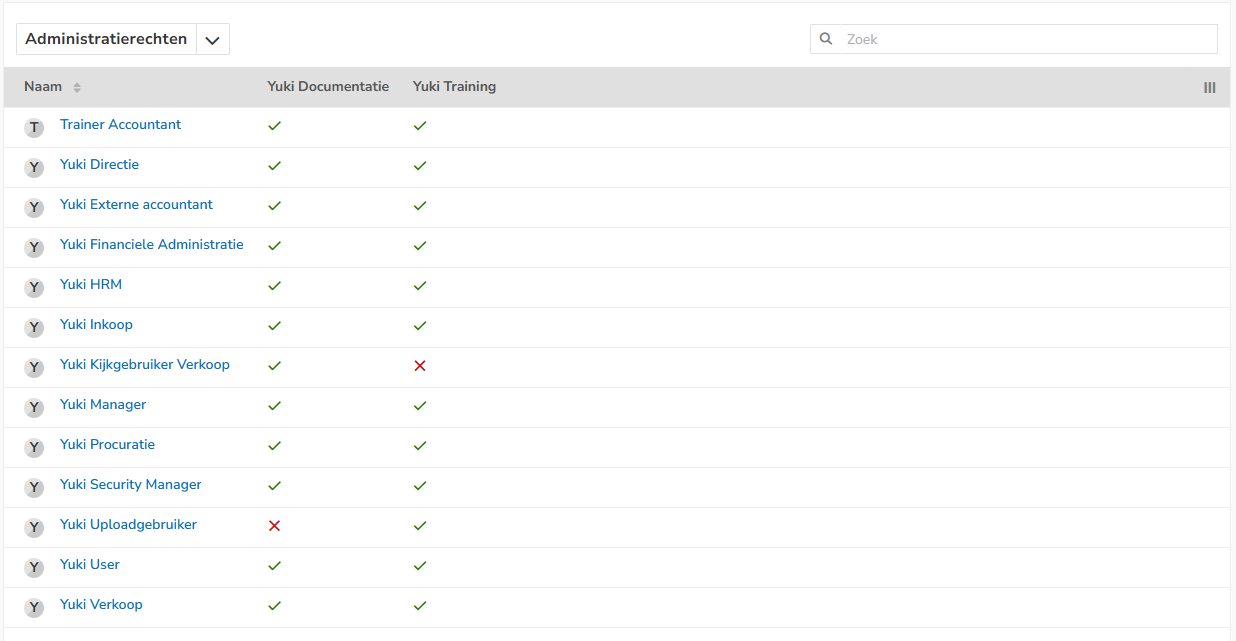The image size is (1236, 641).
Task: Click the Y avatar beside Yuki Directie
Action: pyautogui.click(x=35, y=168)
